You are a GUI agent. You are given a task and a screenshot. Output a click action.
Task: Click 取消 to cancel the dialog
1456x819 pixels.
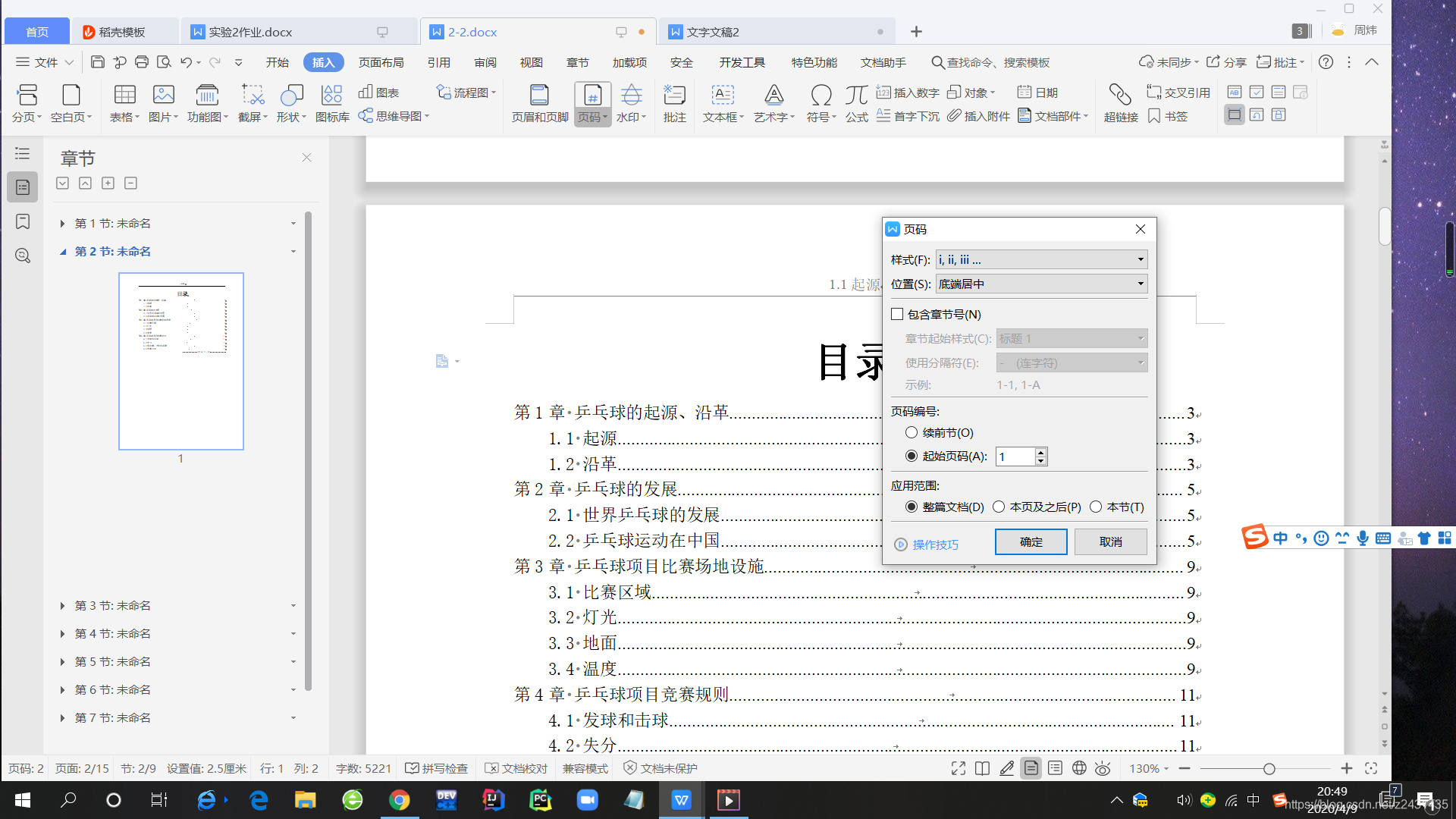(x=1110, y=541)
